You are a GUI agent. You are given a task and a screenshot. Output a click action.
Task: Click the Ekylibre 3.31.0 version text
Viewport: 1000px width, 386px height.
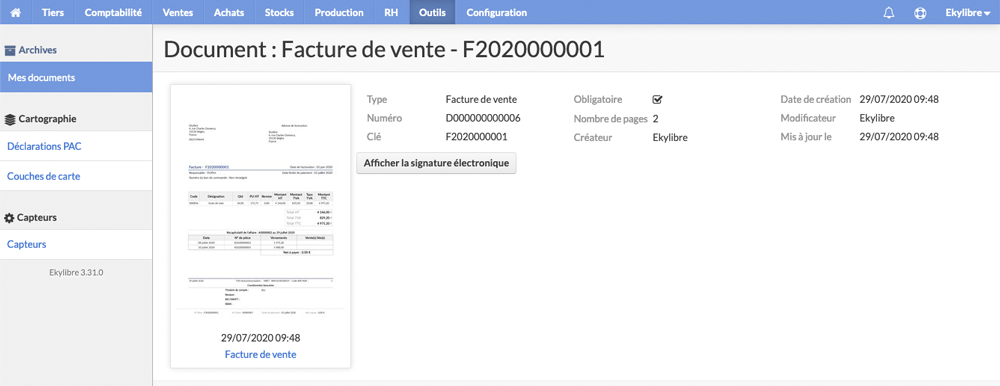coord(76,272)
